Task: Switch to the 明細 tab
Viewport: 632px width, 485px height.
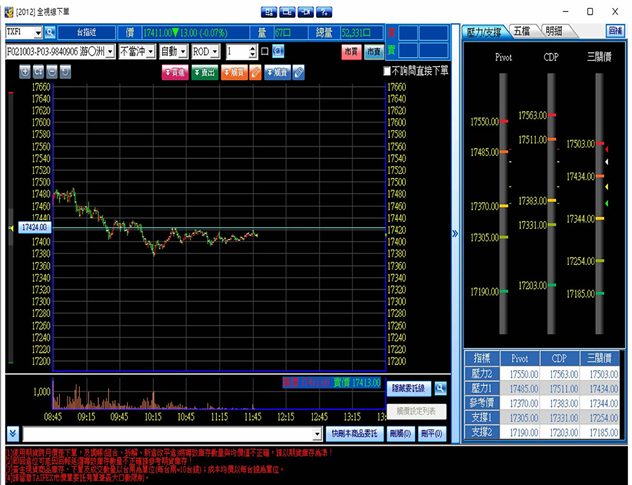Action: coord(555,32)
